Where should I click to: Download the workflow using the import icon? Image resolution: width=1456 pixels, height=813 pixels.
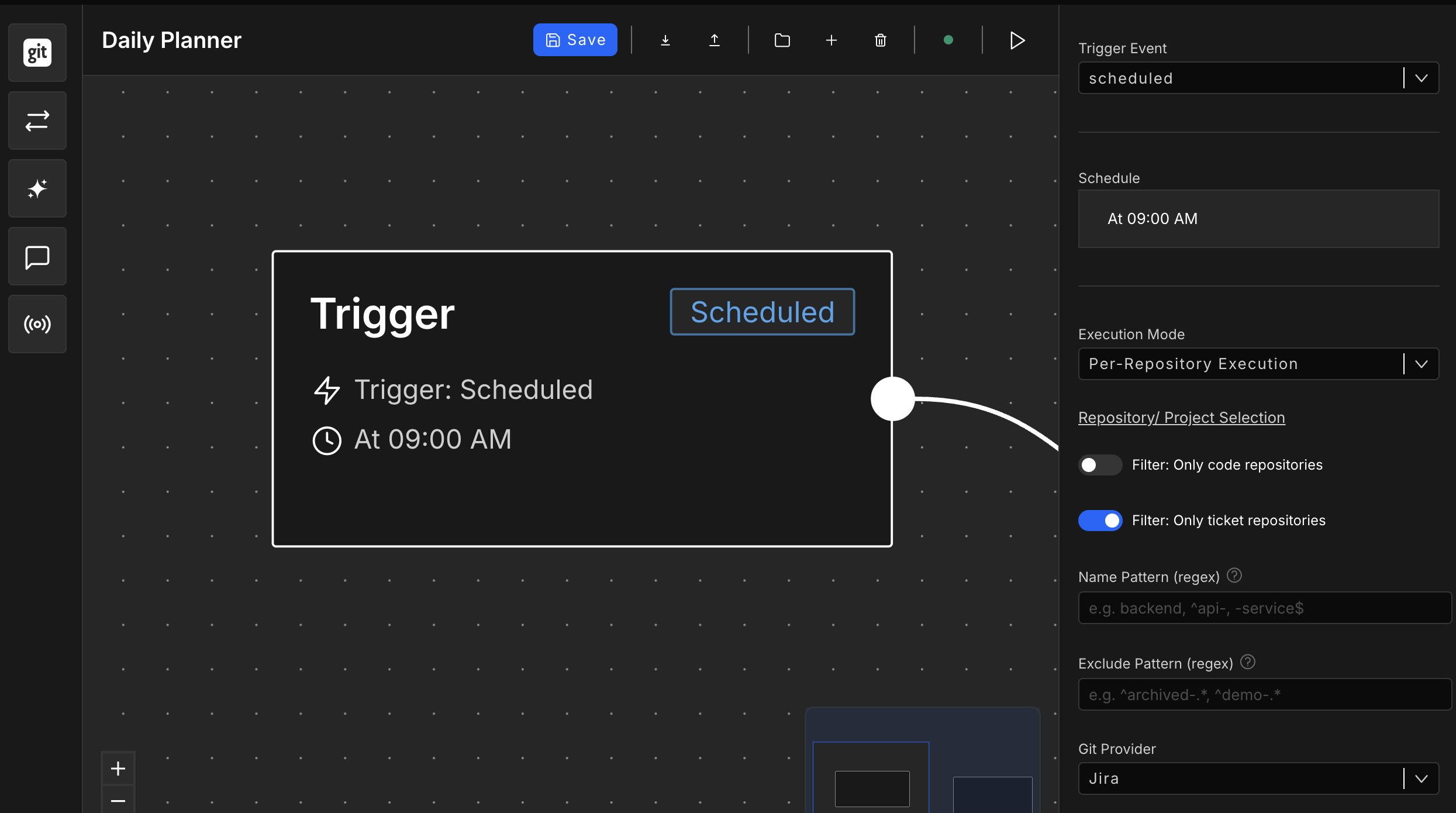(665, 40)
